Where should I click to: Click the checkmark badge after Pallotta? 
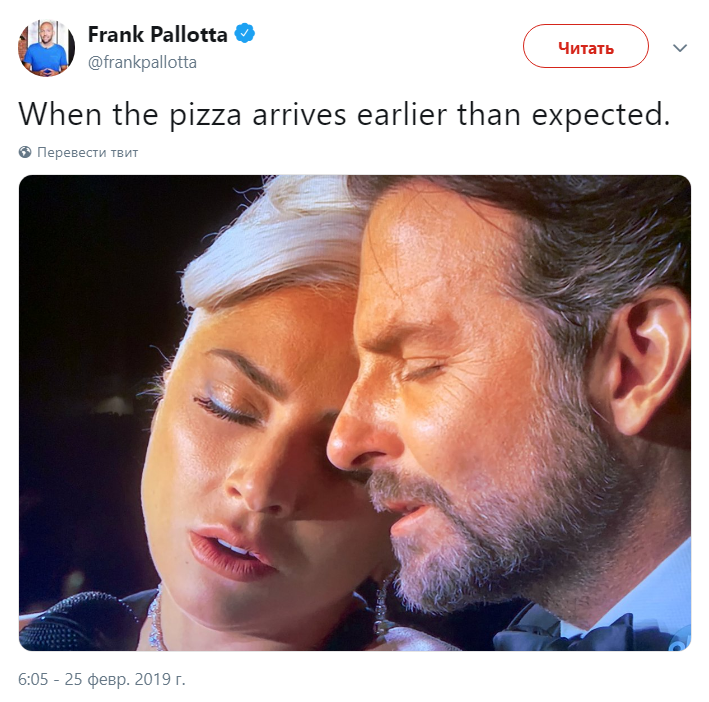click(245, 33)
